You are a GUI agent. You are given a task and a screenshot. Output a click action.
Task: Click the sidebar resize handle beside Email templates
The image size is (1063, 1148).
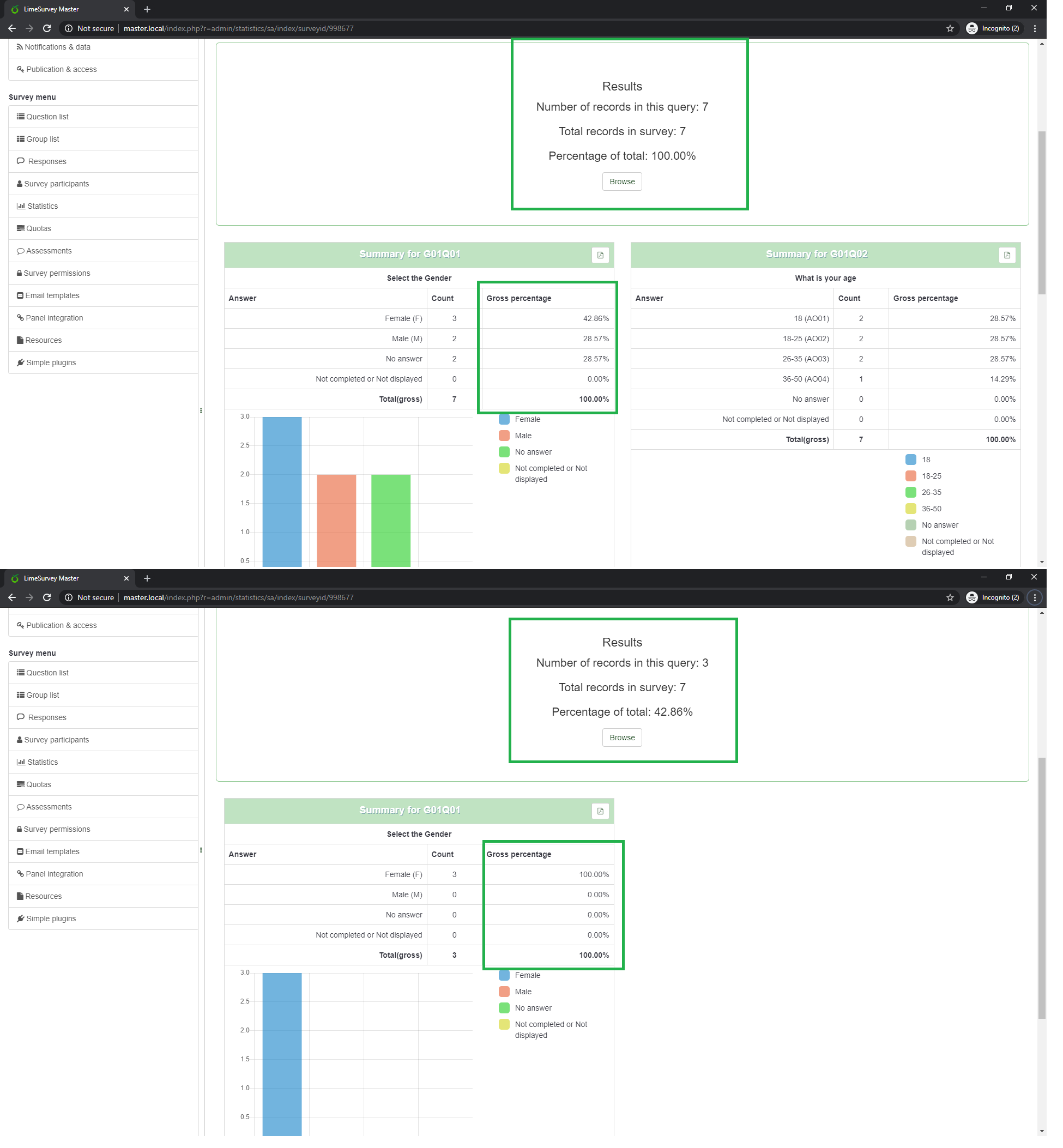(201, 850)
